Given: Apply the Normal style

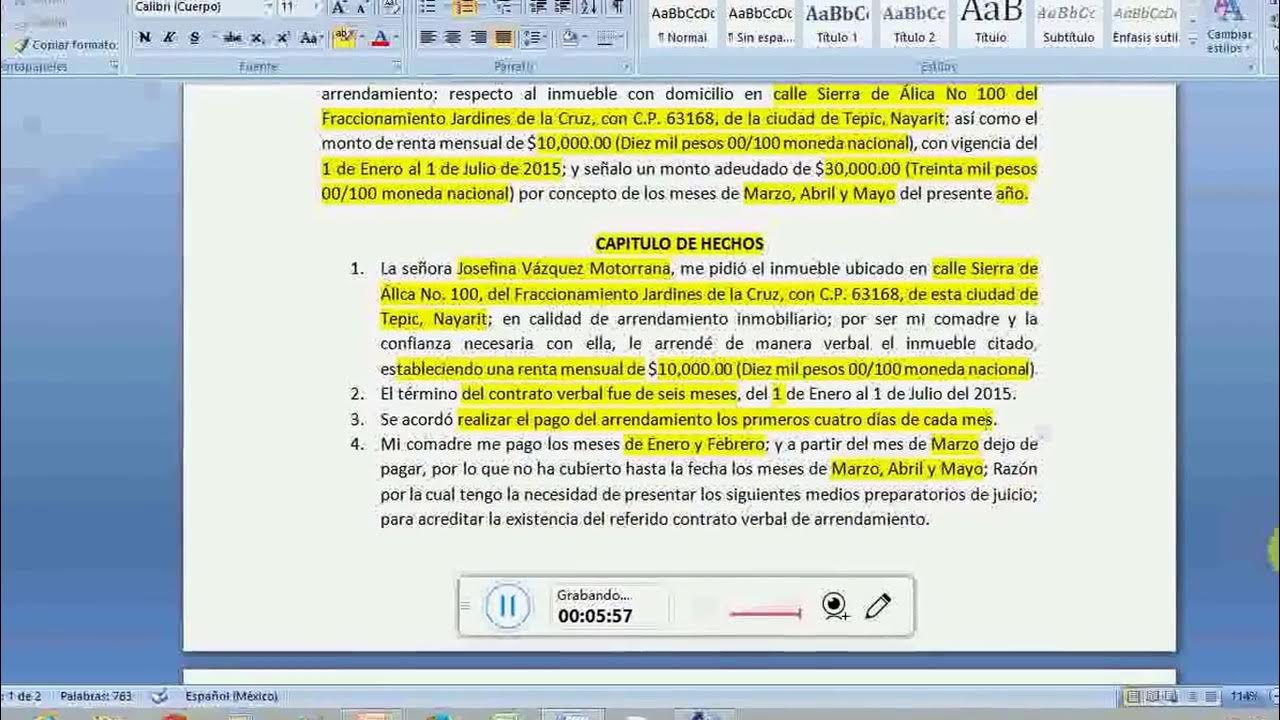Looking at the screenshot, I should coord(682,23).
